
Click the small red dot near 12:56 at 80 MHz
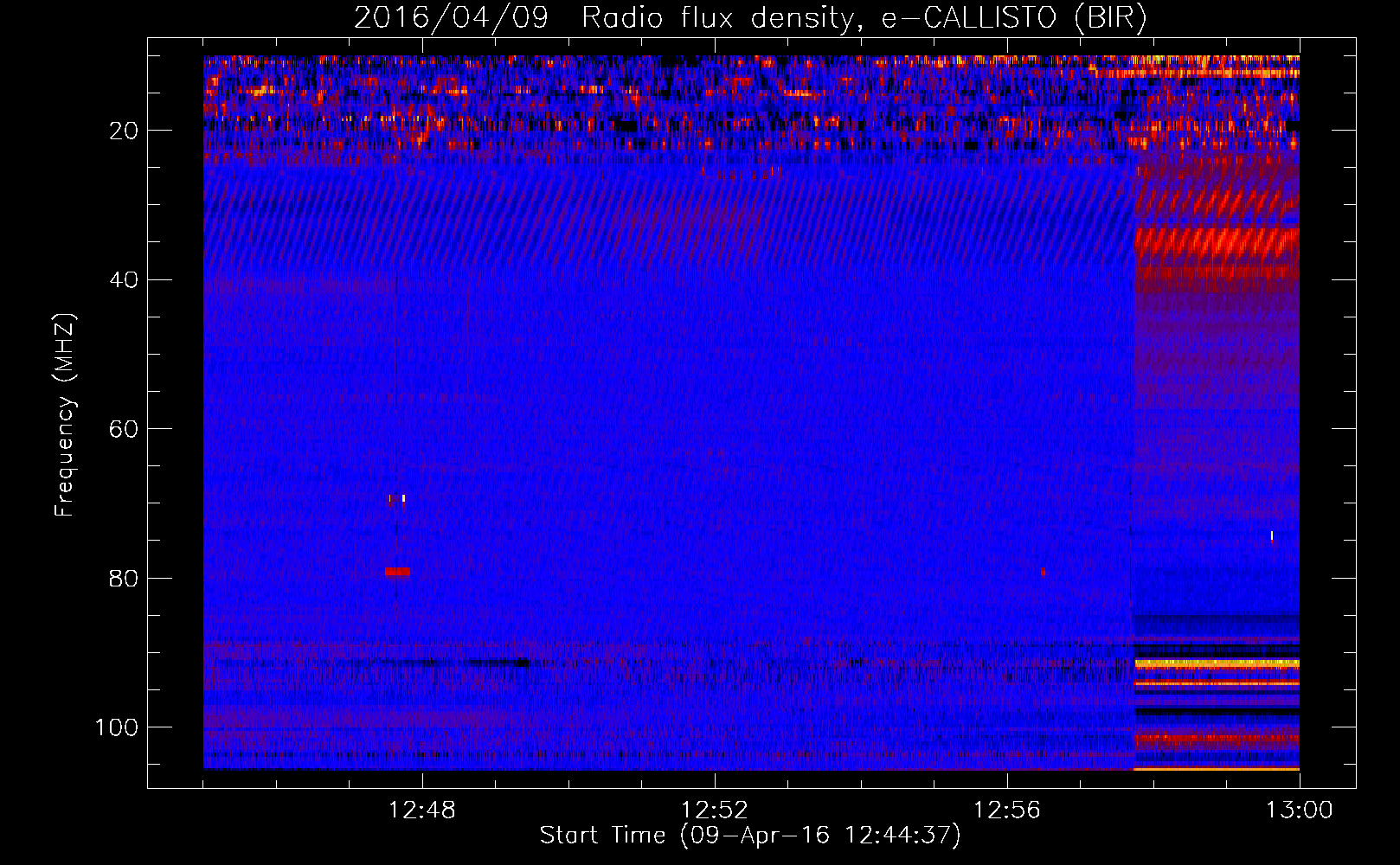tap(1044, 572)
